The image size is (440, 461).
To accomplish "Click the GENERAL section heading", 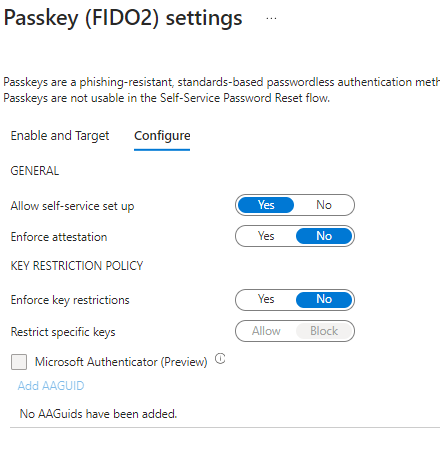I will pos(35,171).
